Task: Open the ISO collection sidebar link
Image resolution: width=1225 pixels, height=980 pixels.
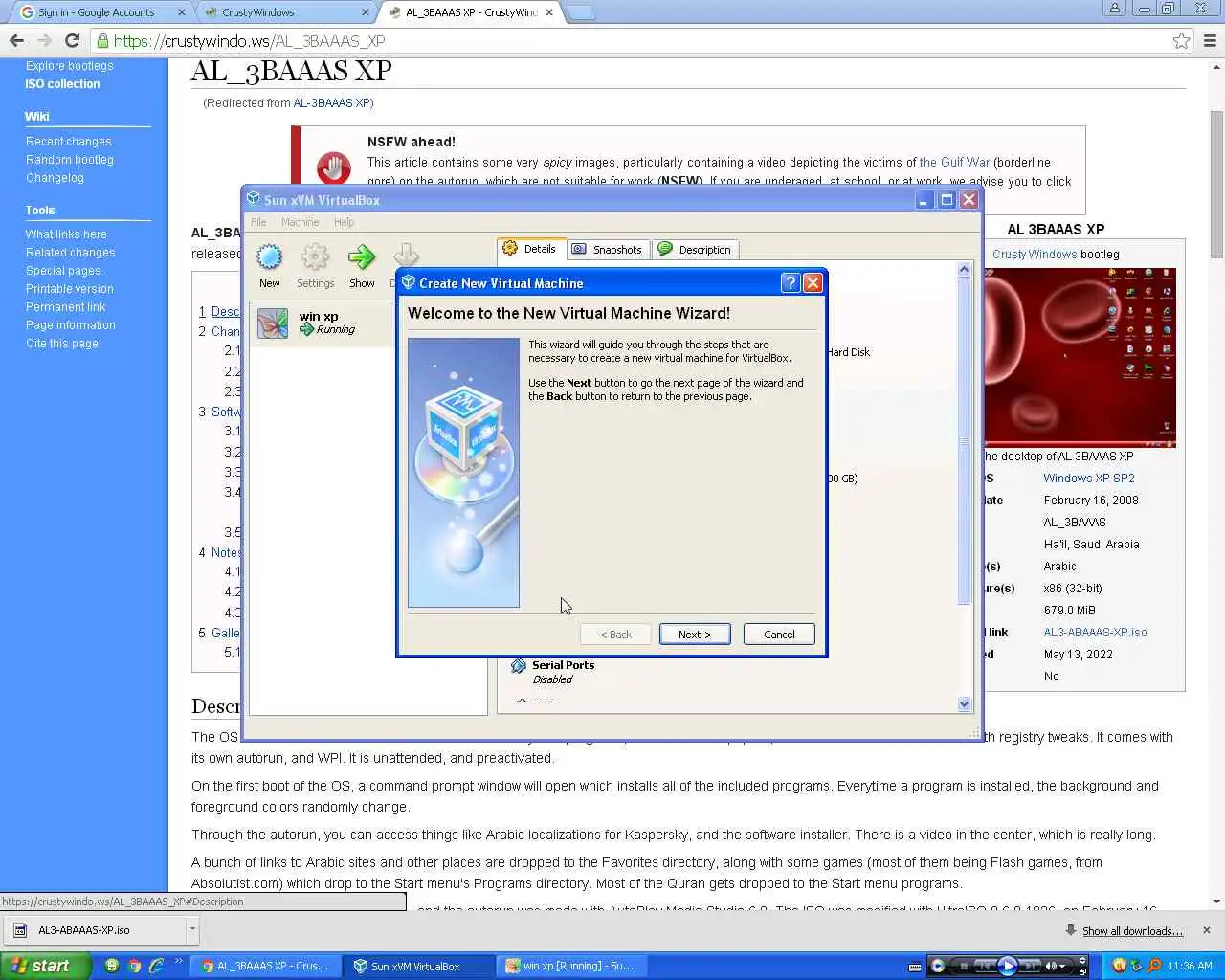Action: [x=62, y=84]
